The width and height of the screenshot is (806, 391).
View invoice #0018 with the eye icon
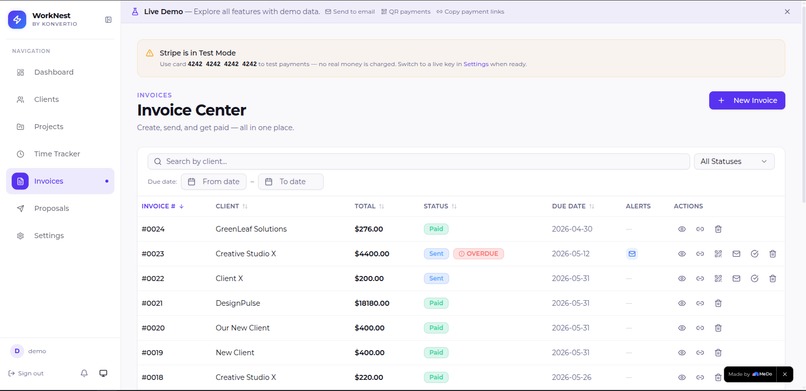[x=682, y=377]
